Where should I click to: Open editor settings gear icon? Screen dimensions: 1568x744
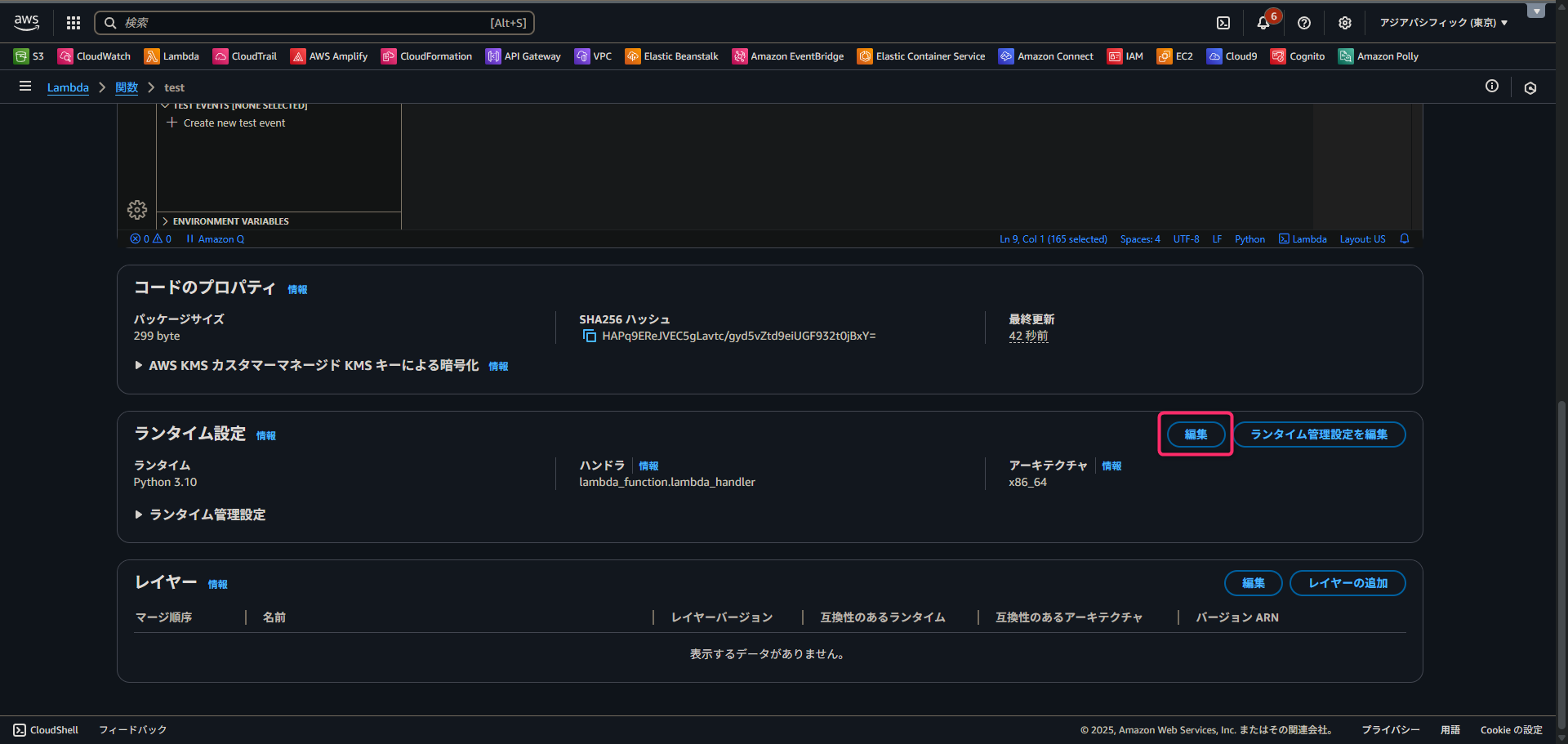(x=137, y=210)
